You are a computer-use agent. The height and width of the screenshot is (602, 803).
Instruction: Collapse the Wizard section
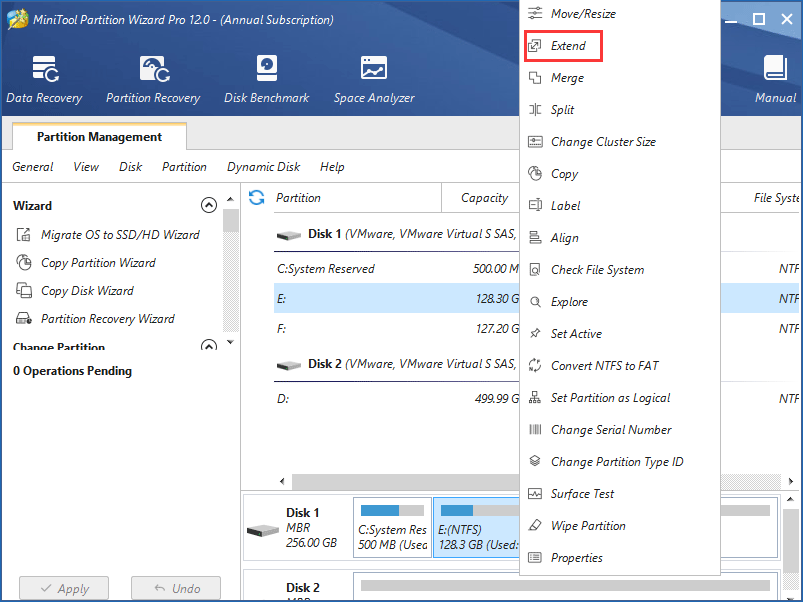coord(208,205)
